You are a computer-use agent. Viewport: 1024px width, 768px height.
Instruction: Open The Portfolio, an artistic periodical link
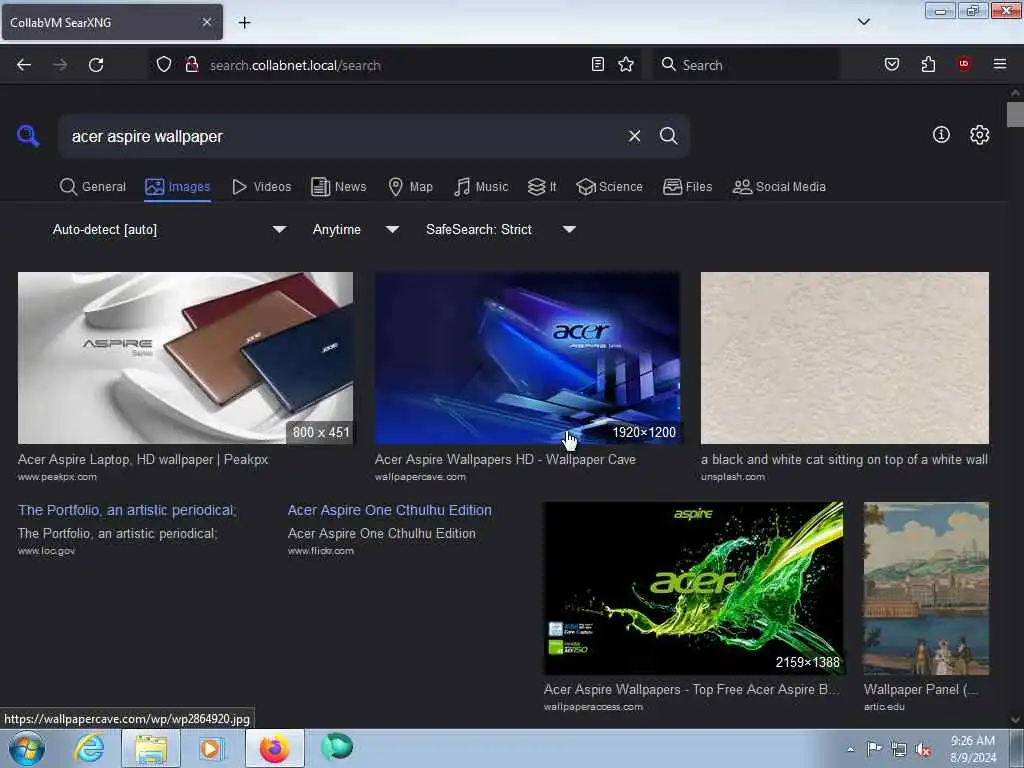click(x=127, y=510)
